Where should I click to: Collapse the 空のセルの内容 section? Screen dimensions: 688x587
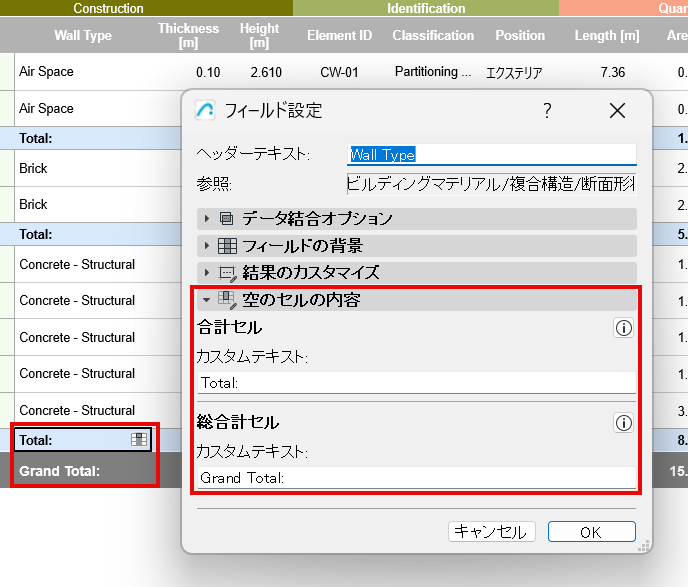206,300
